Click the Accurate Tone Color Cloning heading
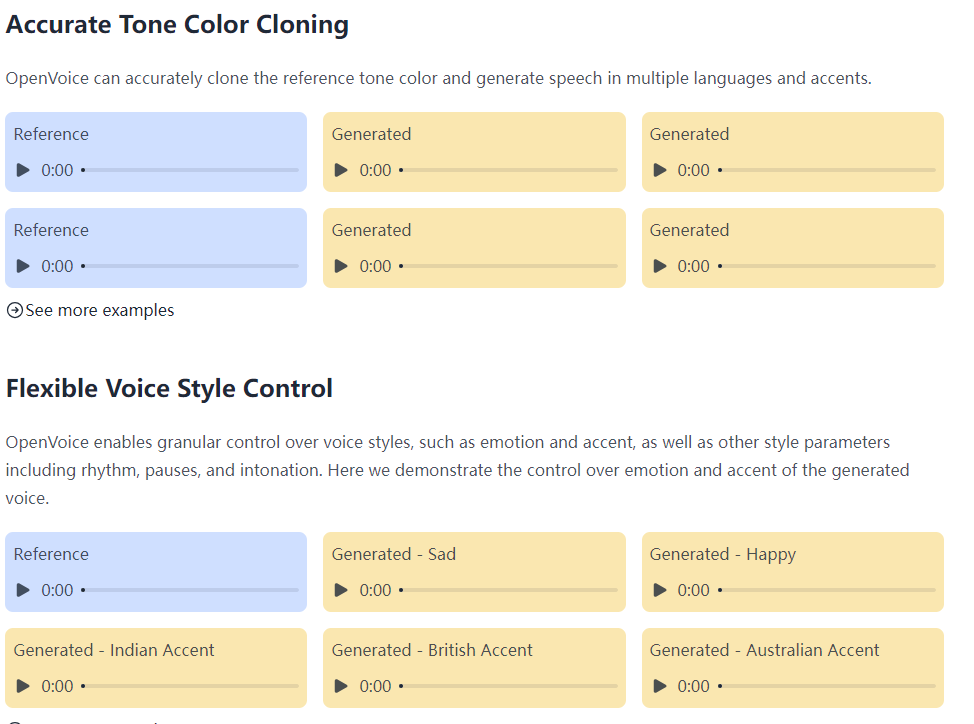This screenshot has height=724, width=974. coord(177,24)
